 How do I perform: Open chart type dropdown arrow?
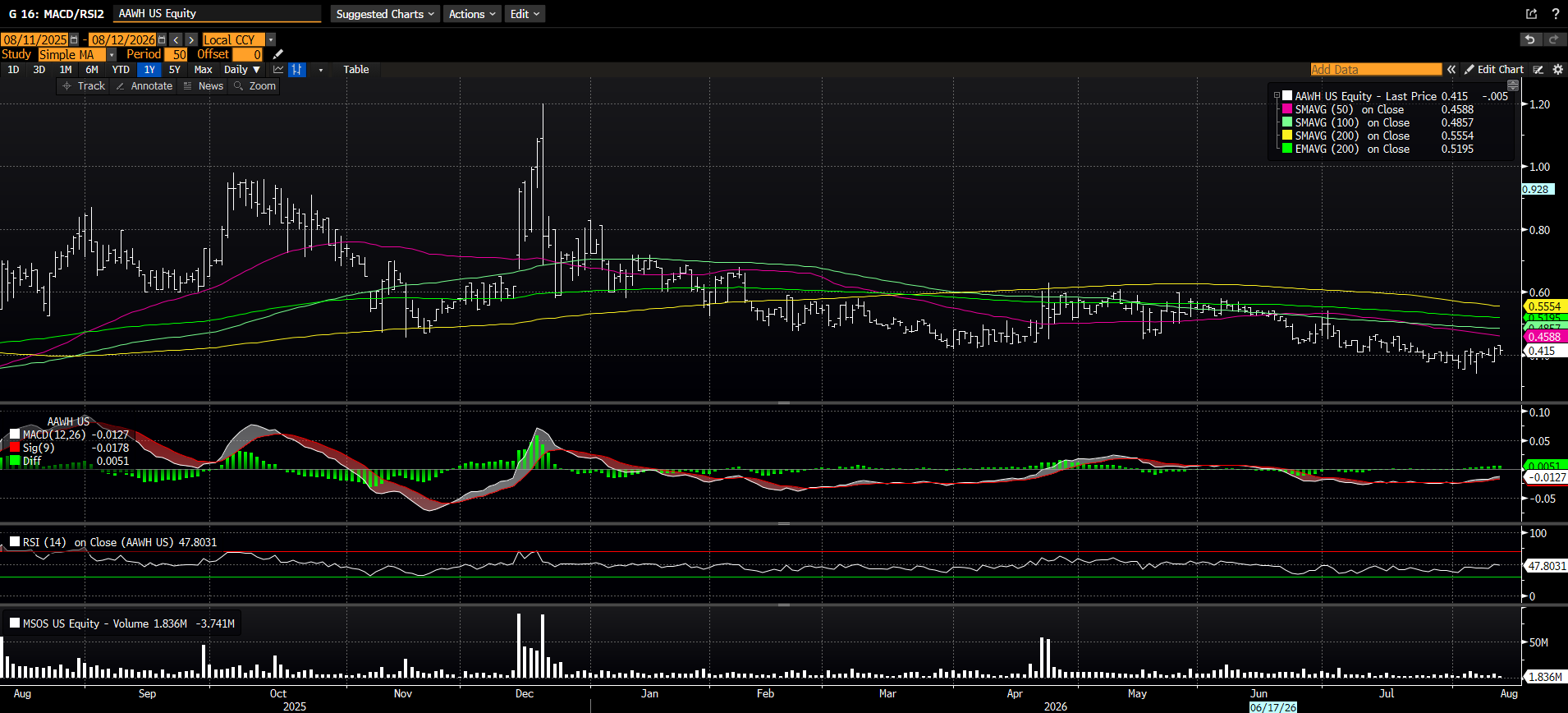coord(320,70)
